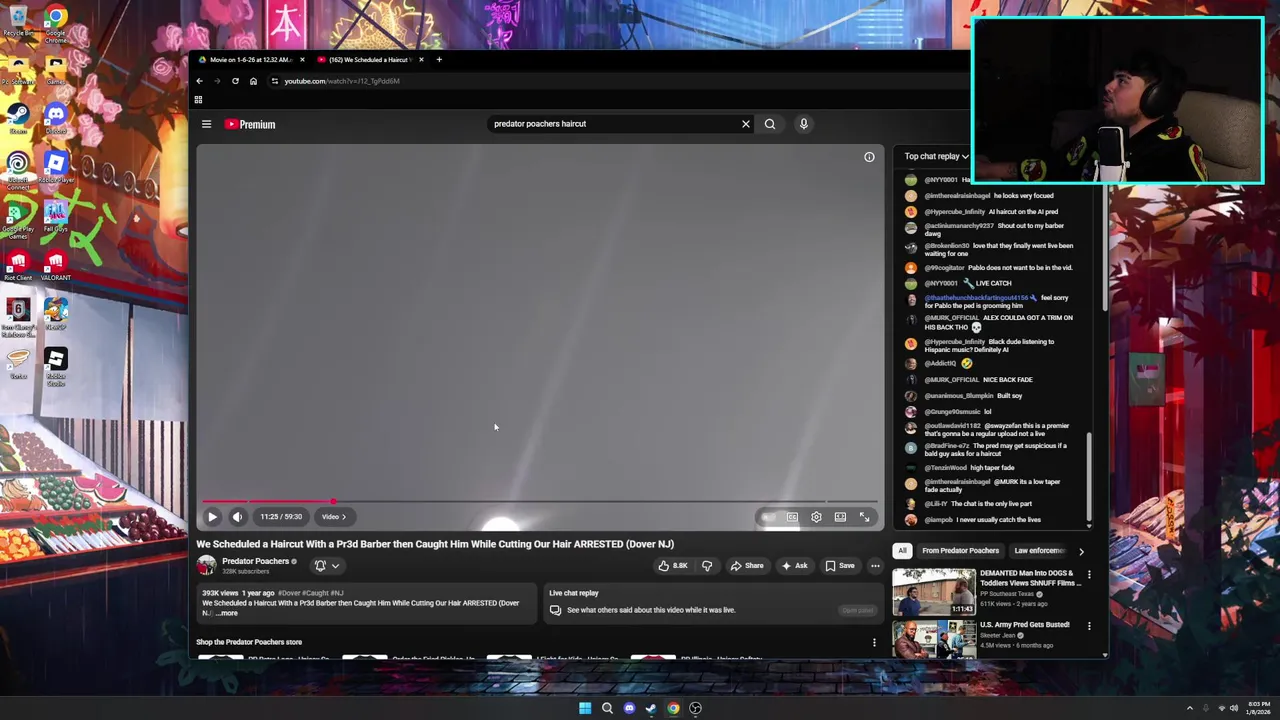
Task: Open options for 'U.S. Army Pred' video
Action: [1089, 626]
